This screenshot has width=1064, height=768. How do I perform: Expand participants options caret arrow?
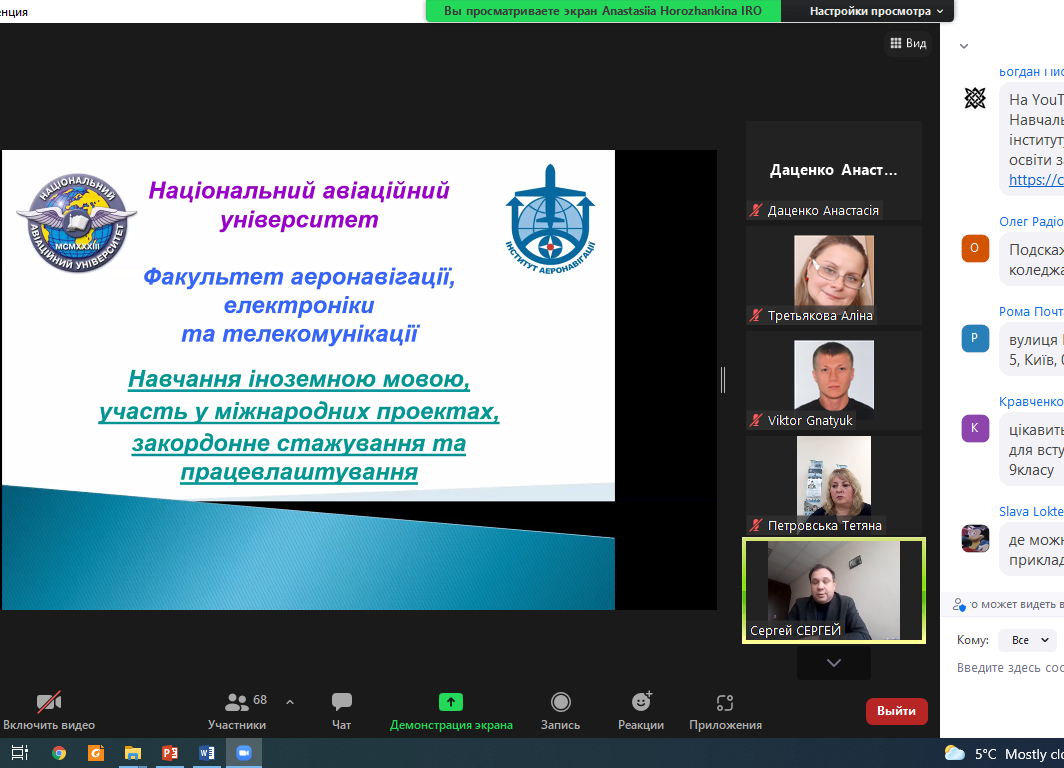point(290,701)
